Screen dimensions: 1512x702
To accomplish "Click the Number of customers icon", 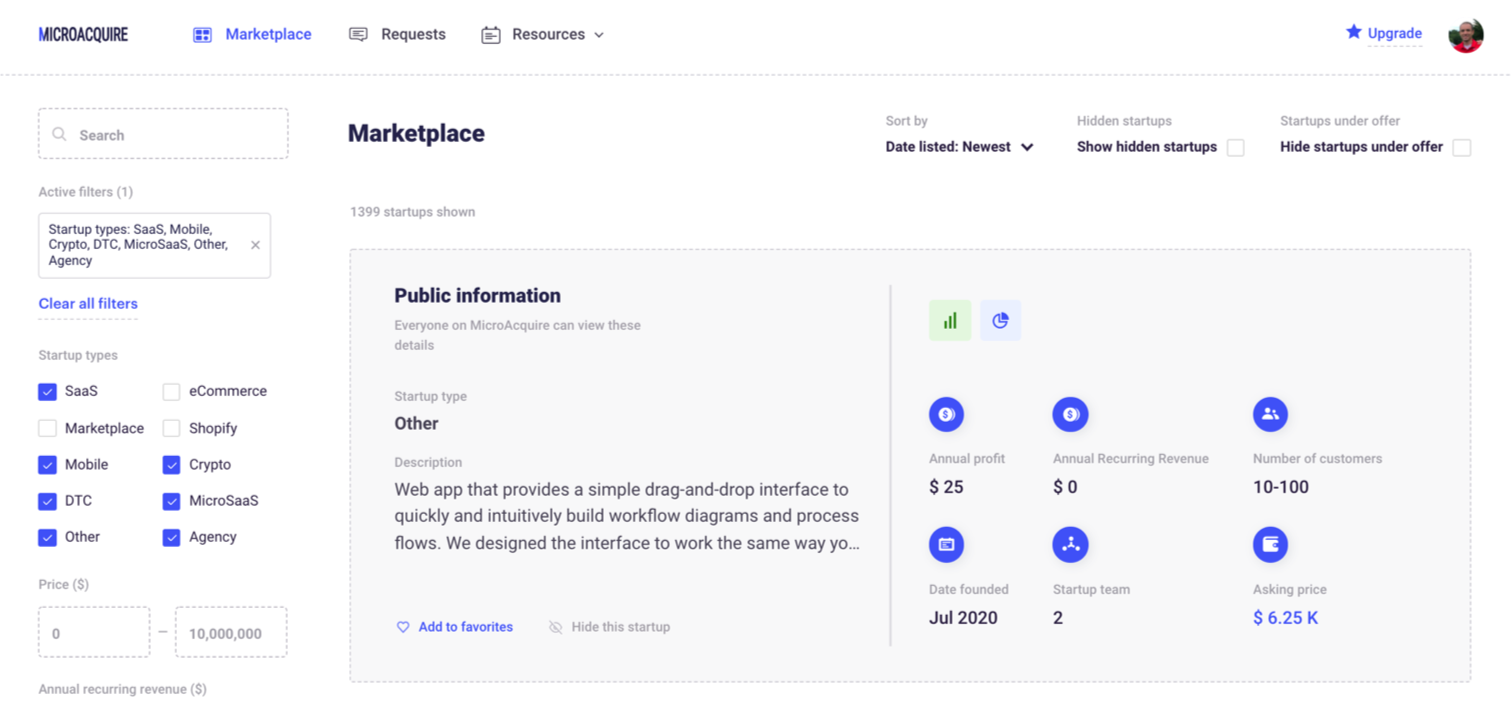I will 1270,414.
